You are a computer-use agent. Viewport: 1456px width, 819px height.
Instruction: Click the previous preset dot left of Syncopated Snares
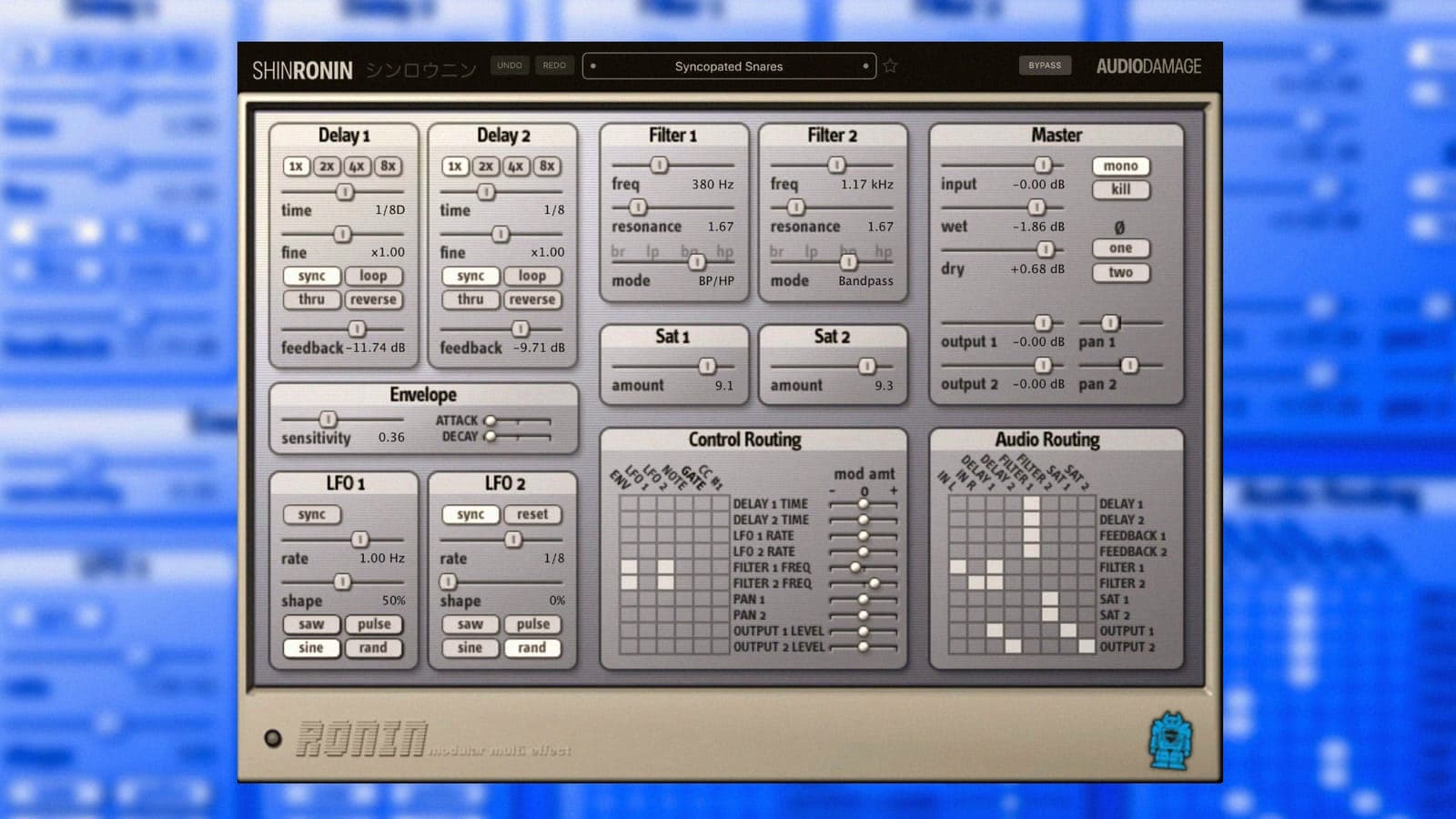coord(593,66)
